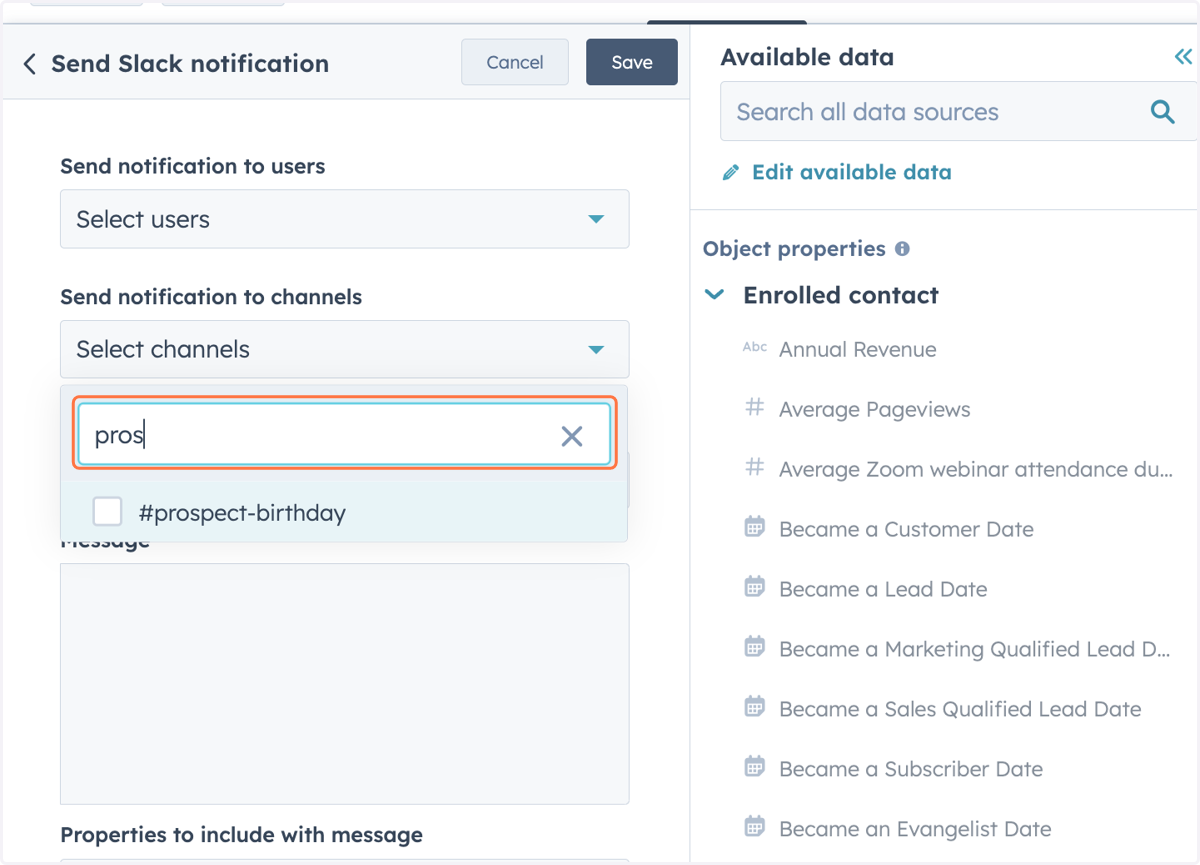Screen dimensions: 1200x865
Task: Open the Edit available data link
Action: pyautogui.click(x=851, y=172)
